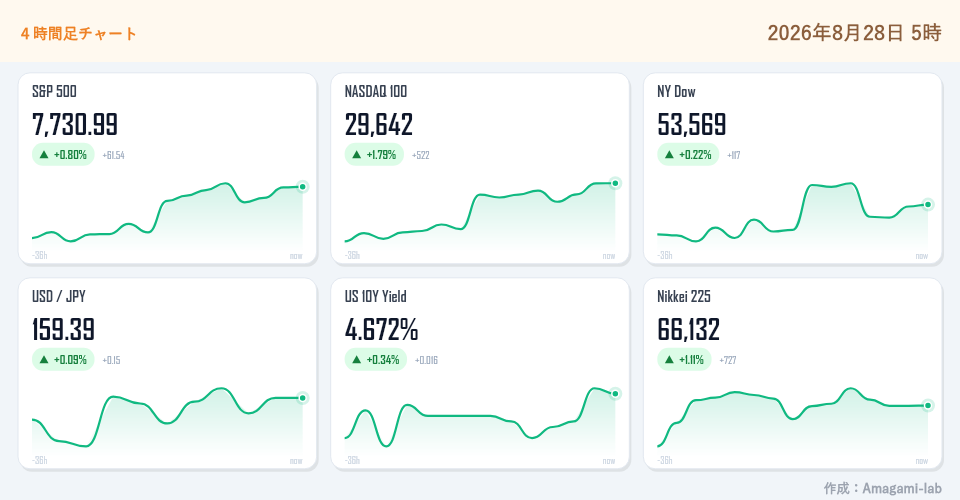960x500 pixels.
Task: Click the -36h axis label on Nikkei 225
Action: click(665, 460)
